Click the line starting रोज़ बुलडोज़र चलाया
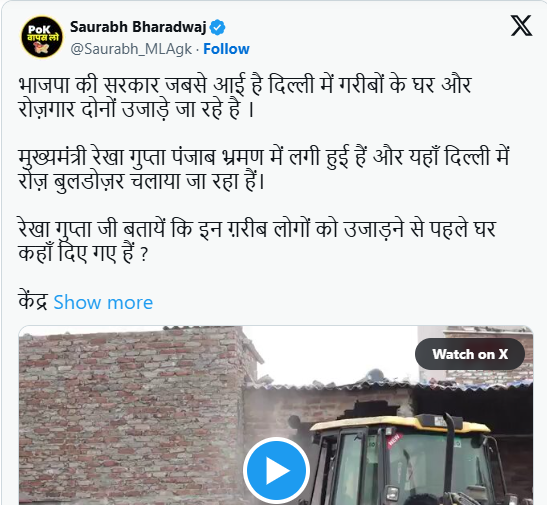The image size is (547, 505). pos(142,181)
